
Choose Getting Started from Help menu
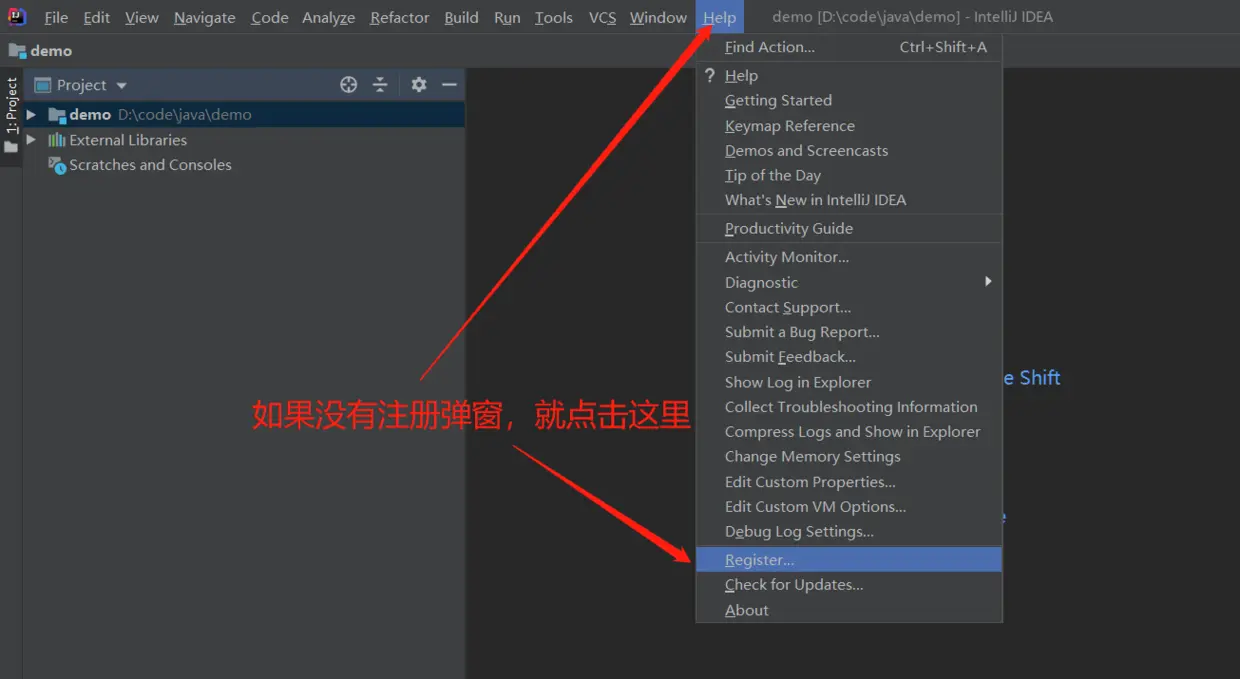(849, 100)
